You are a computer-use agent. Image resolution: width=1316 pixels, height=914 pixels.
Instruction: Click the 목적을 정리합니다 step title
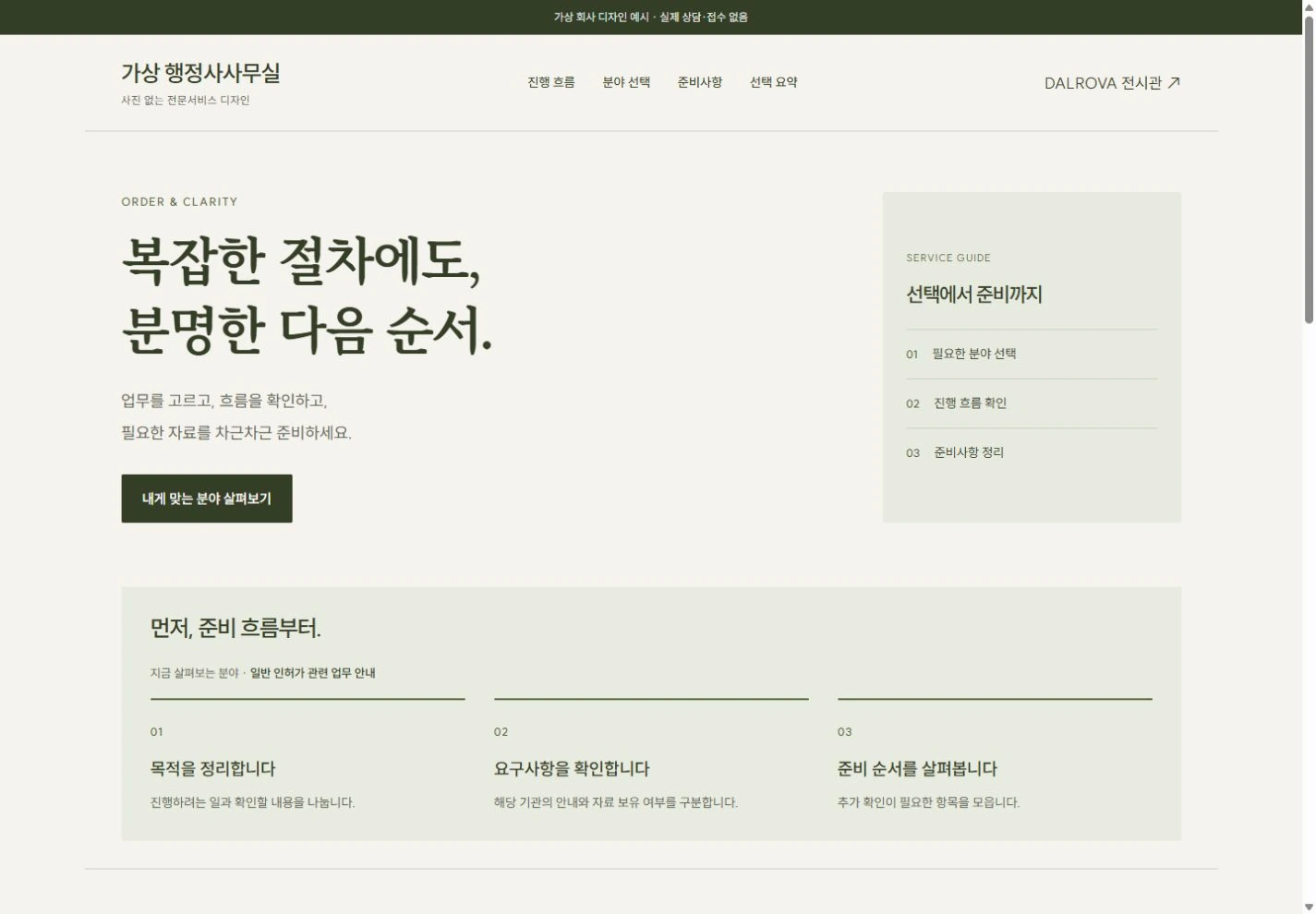(x=213, y=768)
